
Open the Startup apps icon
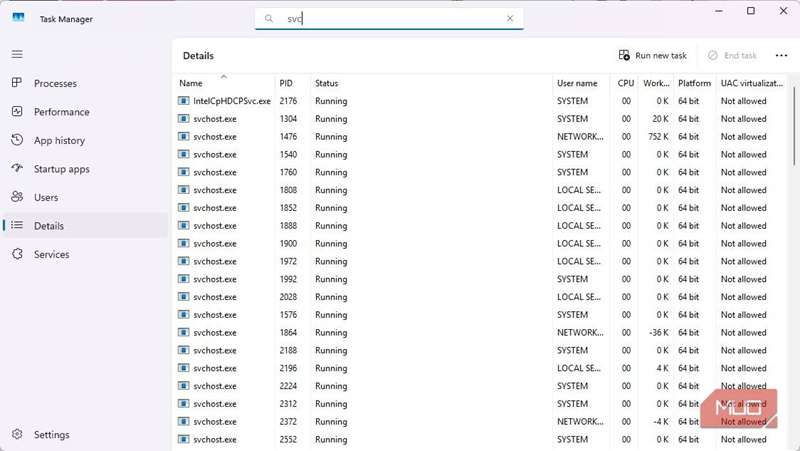(17, 168)
